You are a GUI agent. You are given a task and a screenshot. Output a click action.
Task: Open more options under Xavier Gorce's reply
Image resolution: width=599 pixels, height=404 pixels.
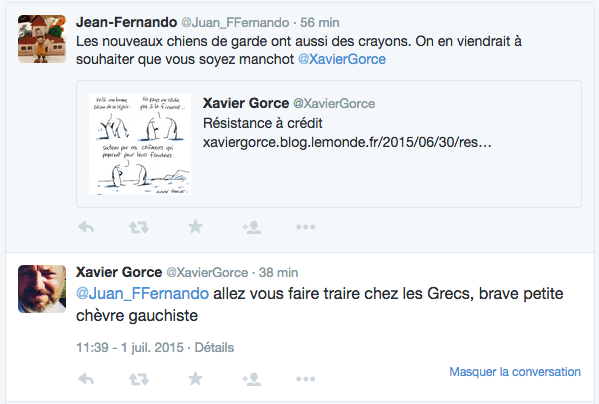click(x=306, y=379)
